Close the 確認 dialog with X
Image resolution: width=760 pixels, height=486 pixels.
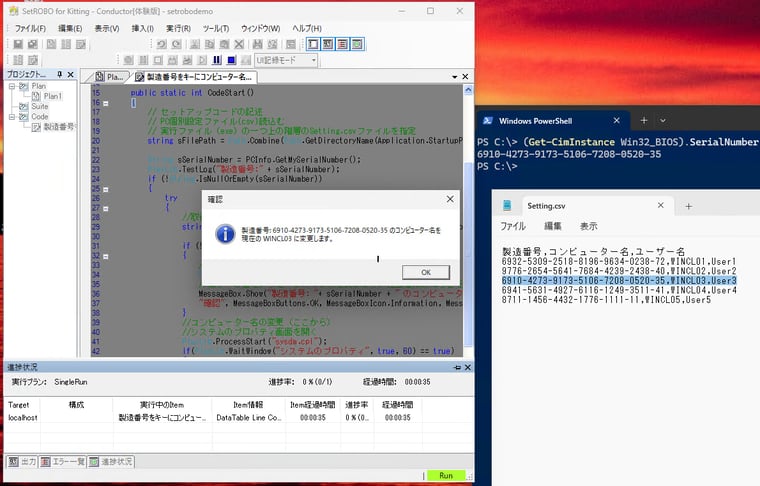(450, 199)
